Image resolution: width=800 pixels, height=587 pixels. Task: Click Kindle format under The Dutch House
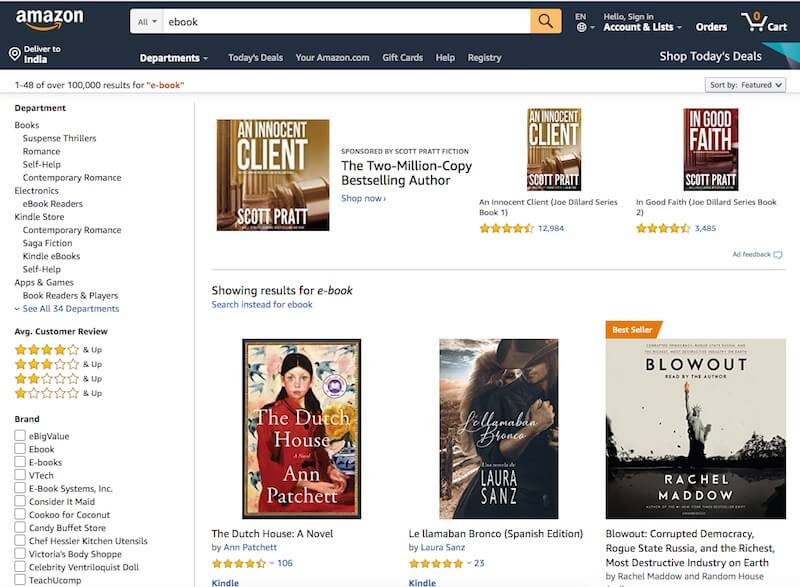point(225,582)
